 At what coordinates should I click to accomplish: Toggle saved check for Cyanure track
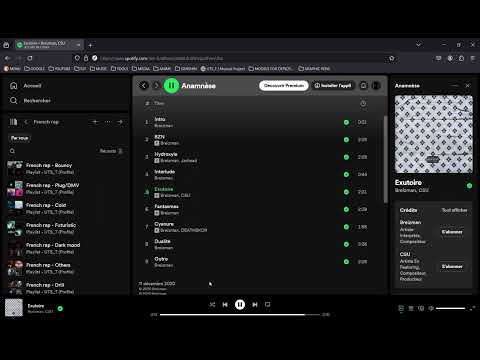[x=346, y=227]
